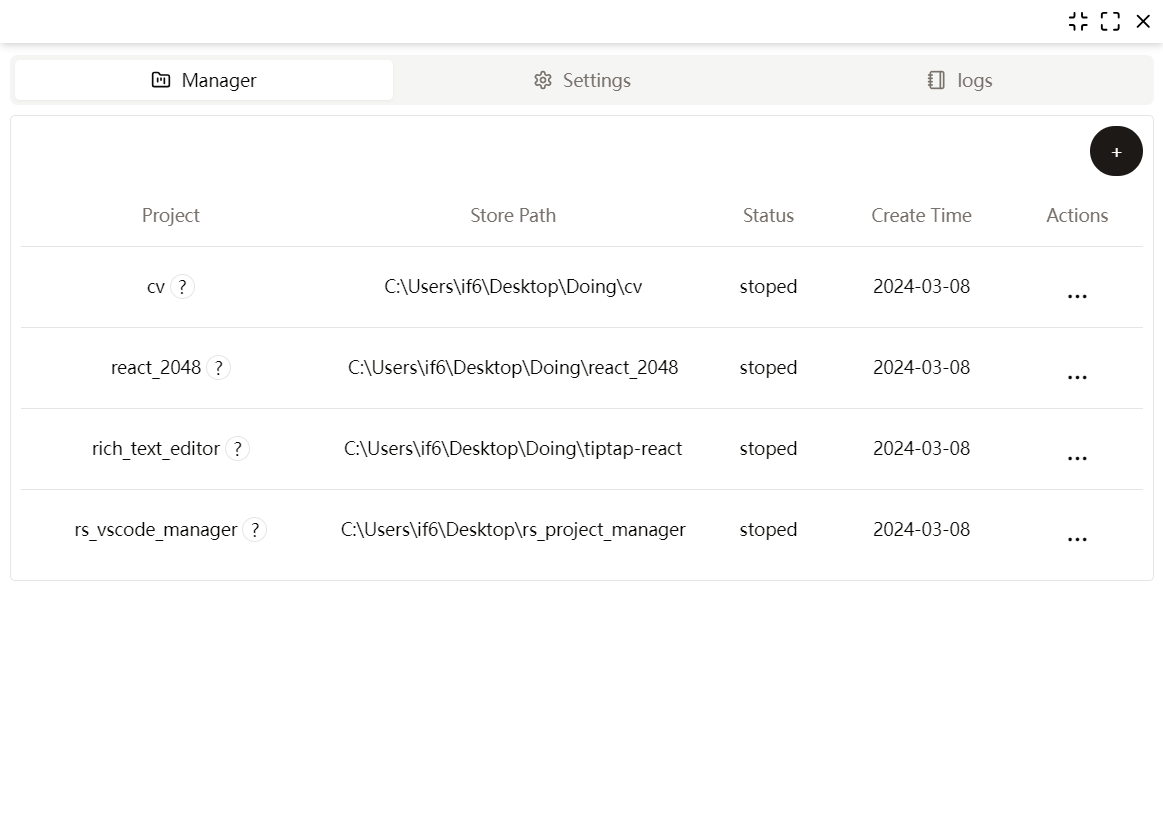Screen dimensions: 1163x836
Task: Switch to the Settings tab
Action: (582, 80)
